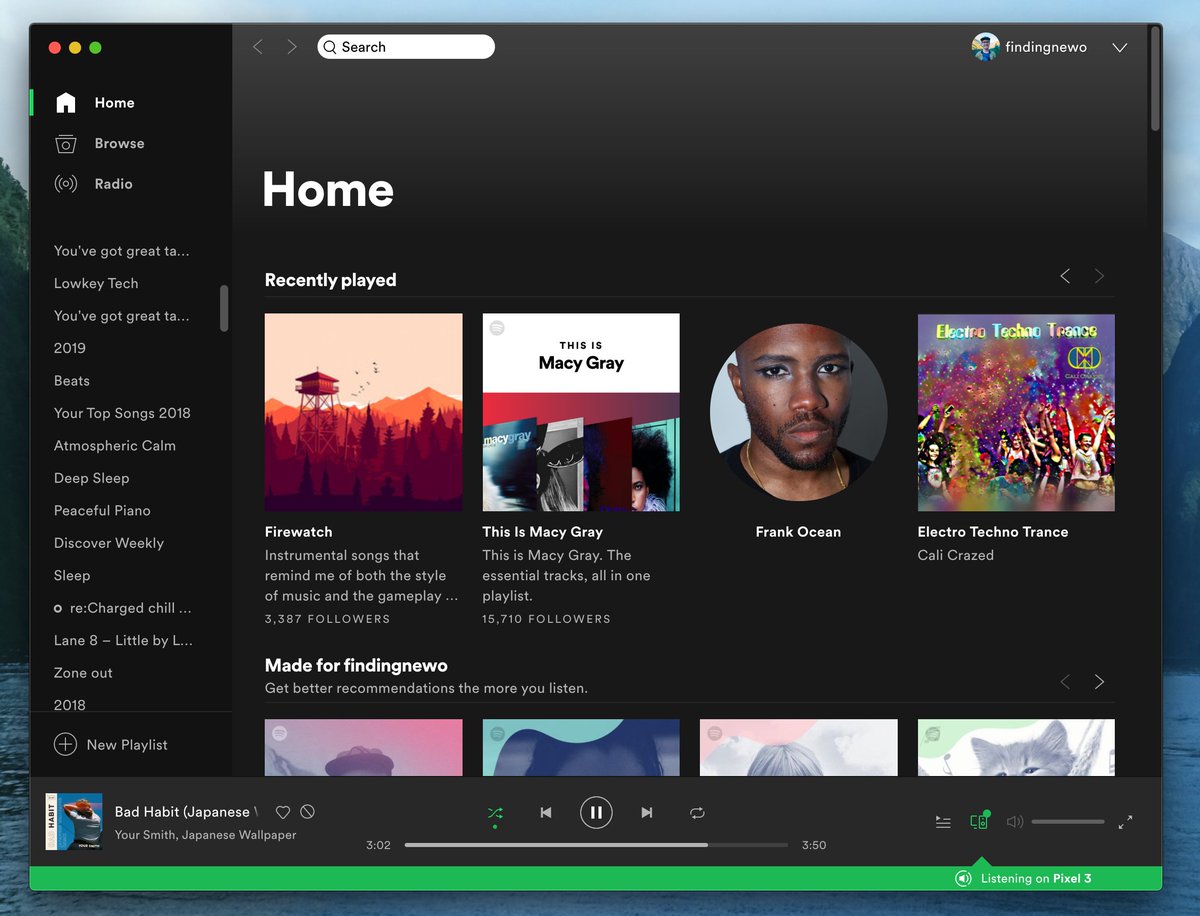Open the findingnewo profile

tap(1046, 47)
